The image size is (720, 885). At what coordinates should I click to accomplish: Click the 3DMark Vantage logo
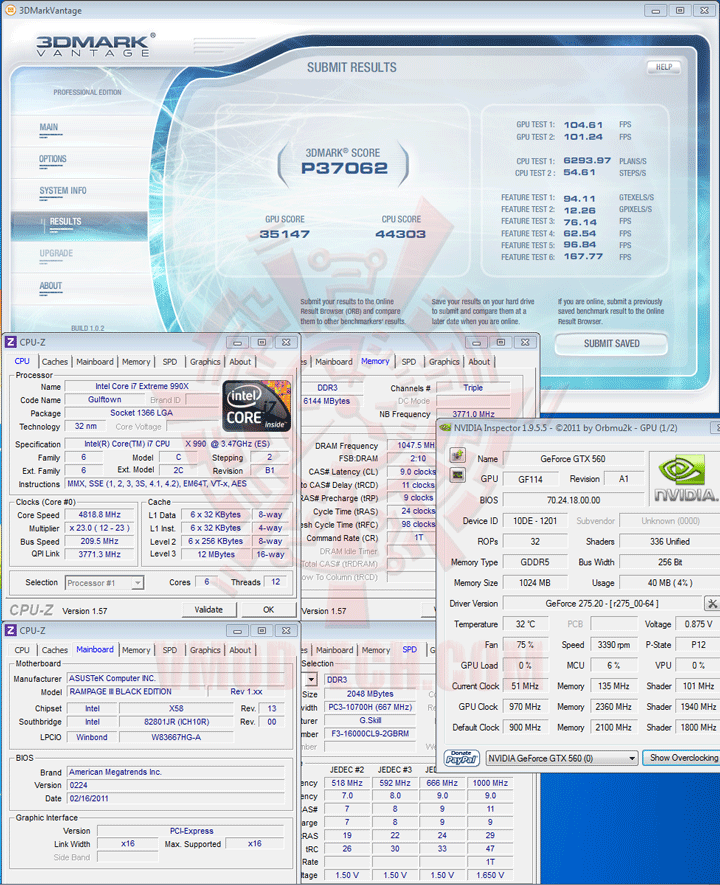tap(95, 45)
